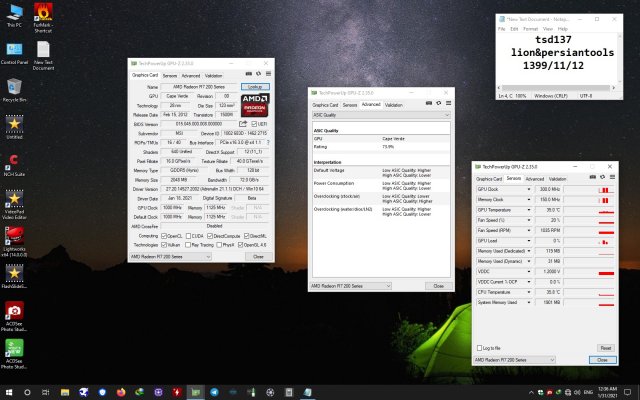Open the ASIC Quality dropdown in Advanced tab

tap(379, 115)
